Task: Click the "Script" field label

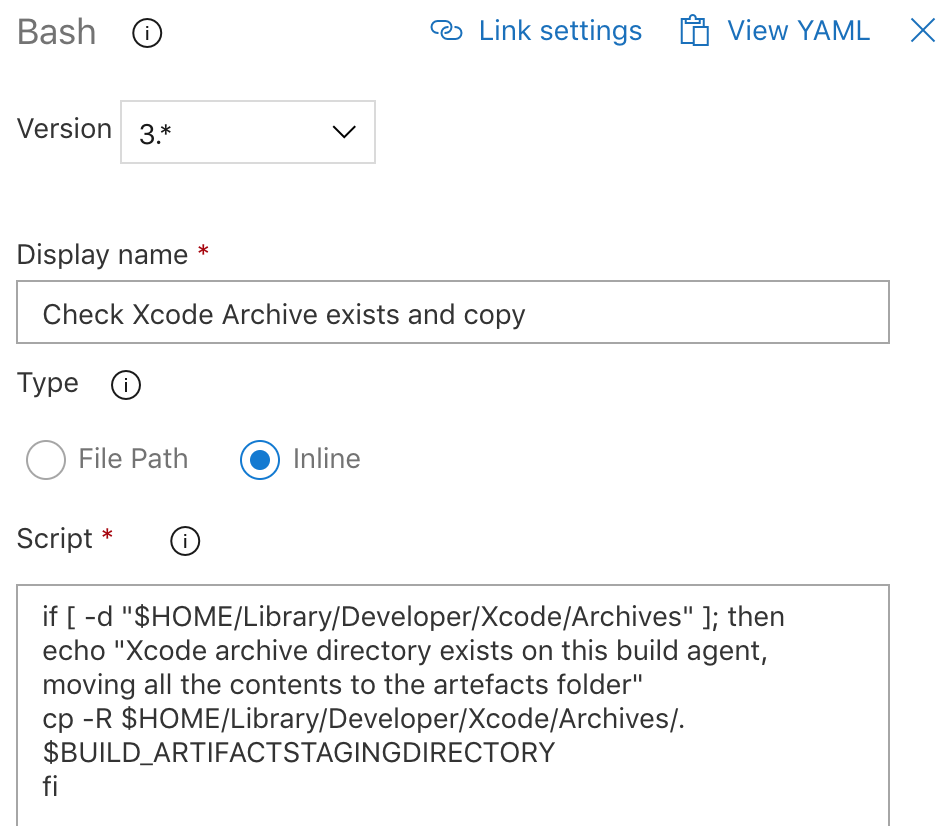Action: pyautogui.click(x=55, y=539)
